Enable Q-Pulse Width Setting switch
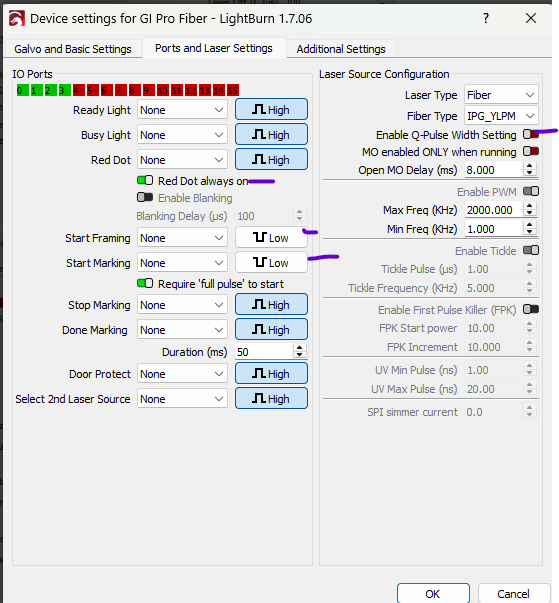 click(x=531, y=134)
